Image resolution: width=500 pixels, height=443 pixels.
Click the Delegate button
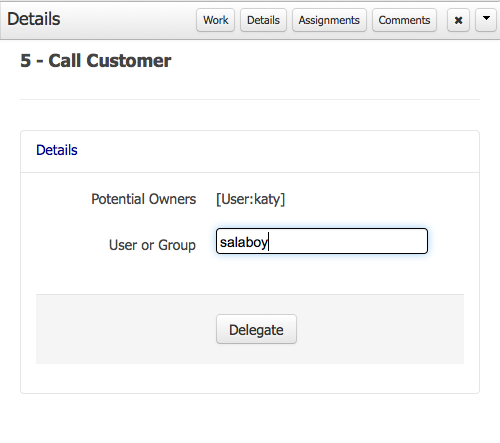tap(256, 329)
